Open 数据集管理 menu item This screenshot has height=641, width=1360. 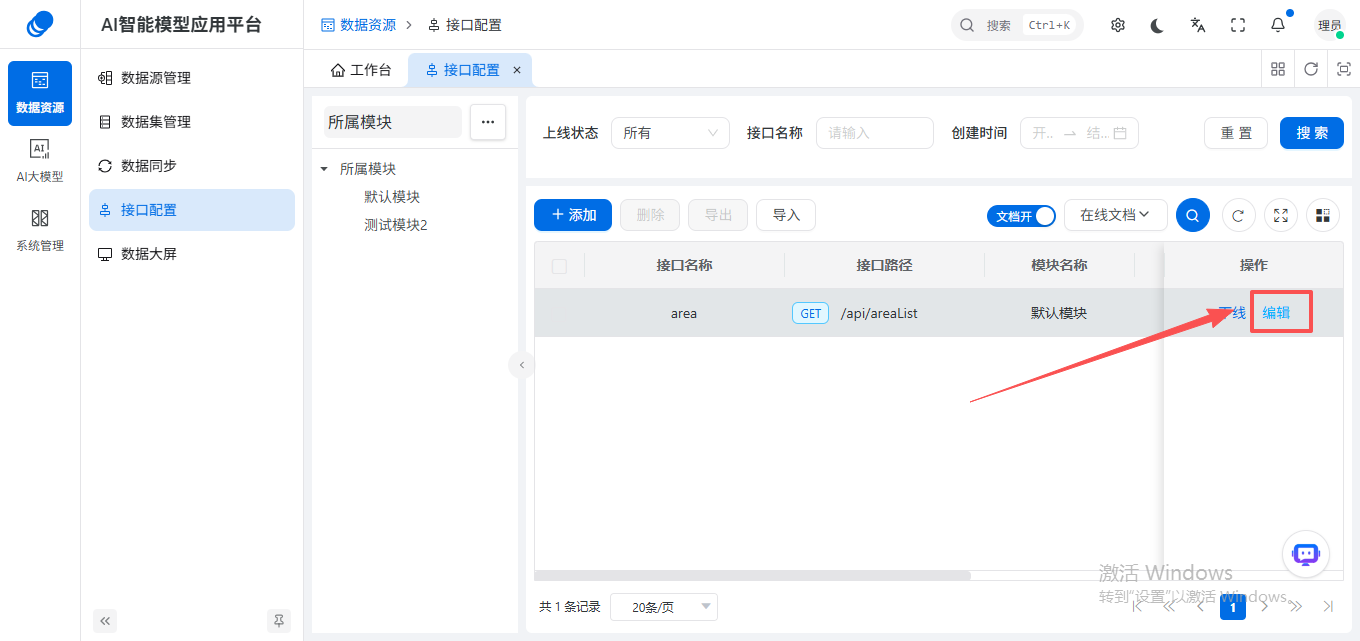pyautogui.click(x=192, y=122)
